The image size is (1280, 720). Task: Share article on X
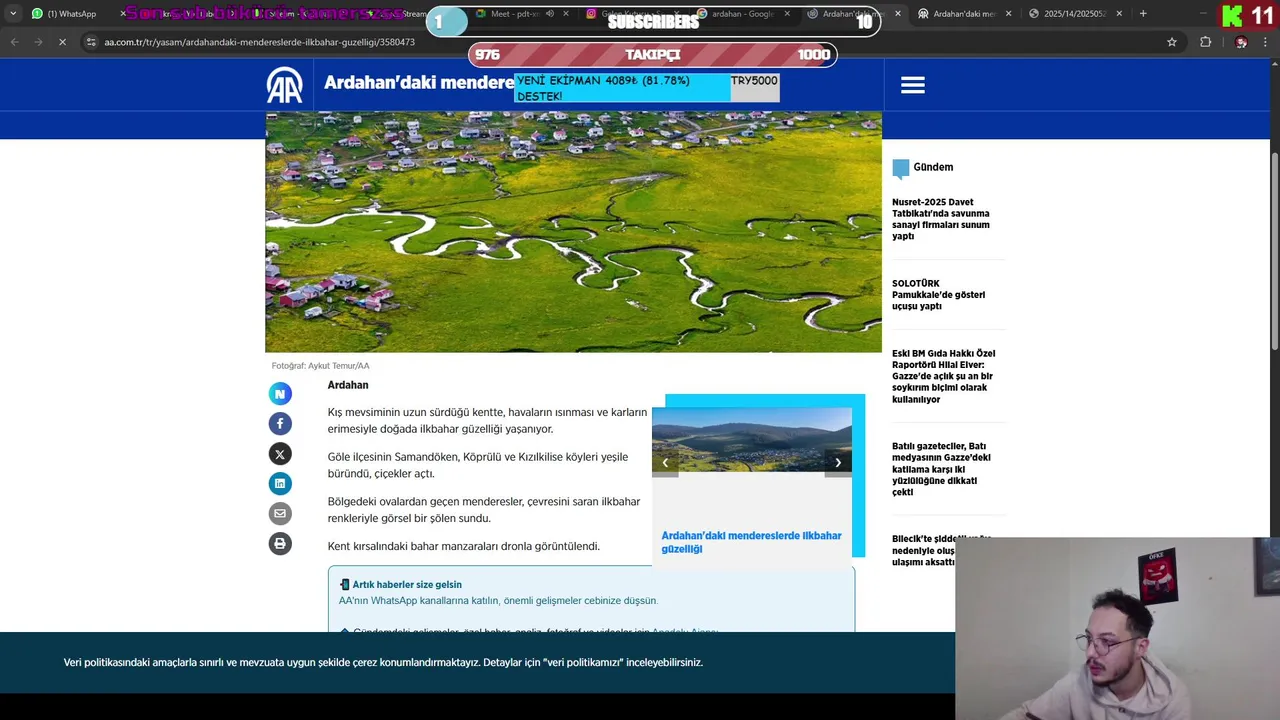(280, 454)
